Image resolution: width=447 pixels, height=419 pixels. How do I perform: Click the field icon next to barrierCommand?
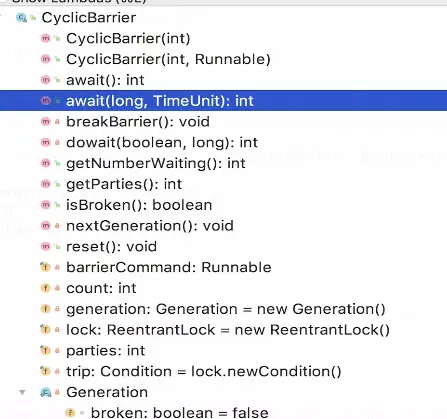point(45,267)
